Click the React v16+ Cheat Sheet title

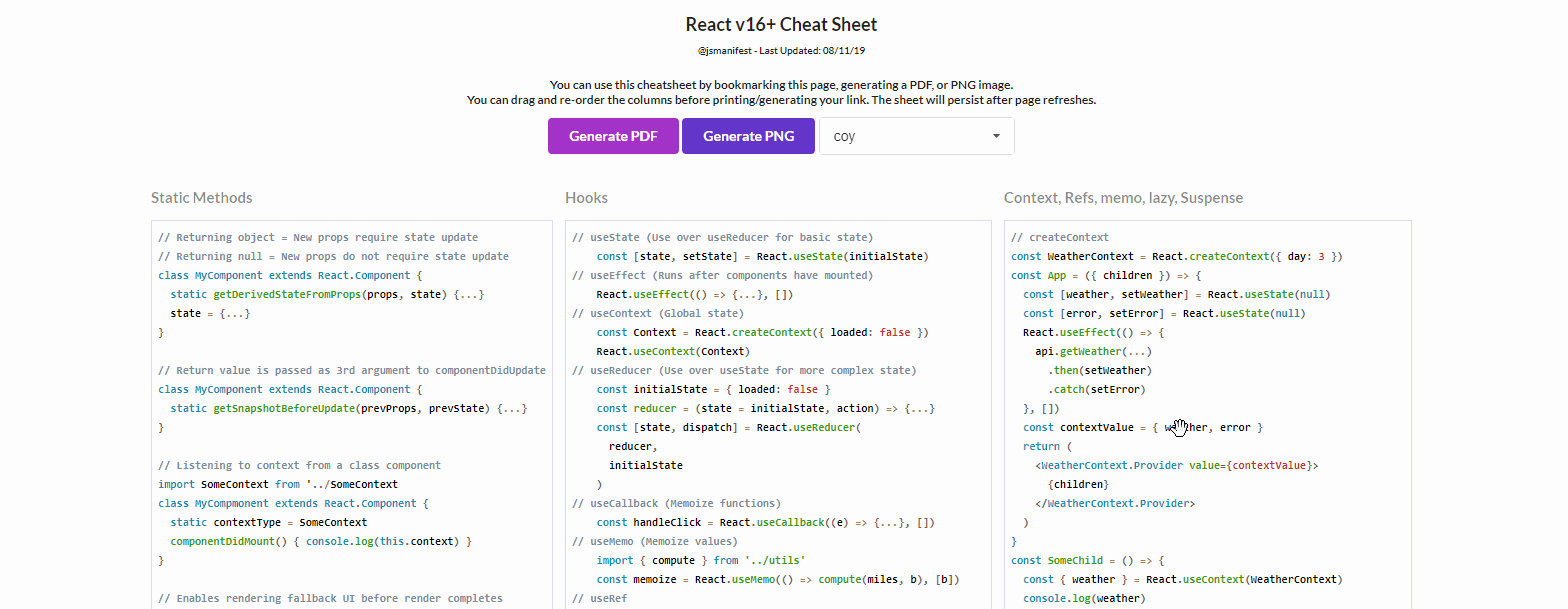(782, 24)
